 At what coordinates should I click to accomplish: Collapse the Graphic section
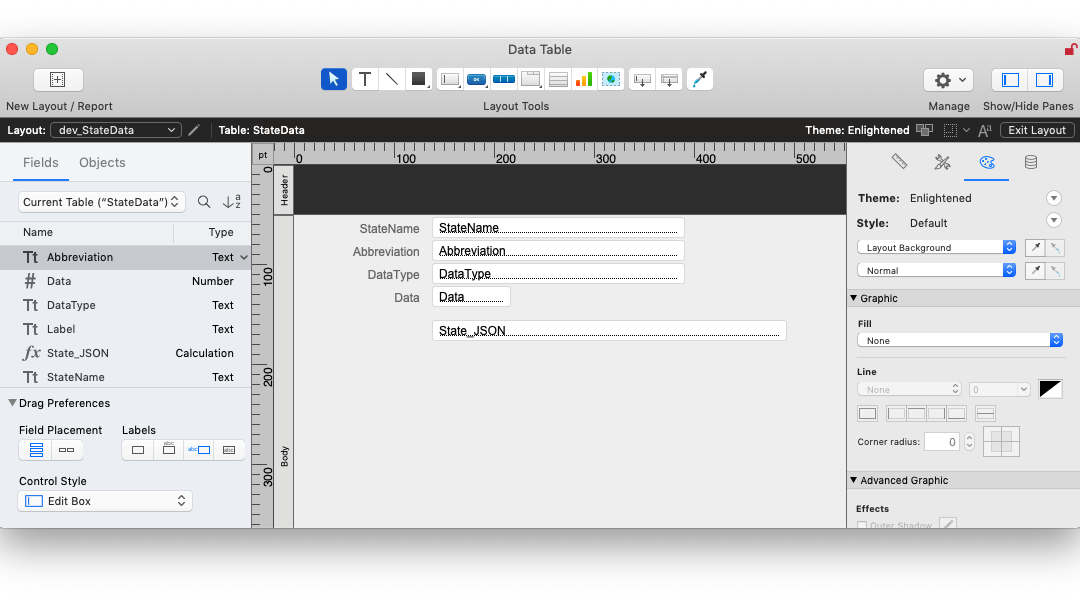(x=853, y=298)
